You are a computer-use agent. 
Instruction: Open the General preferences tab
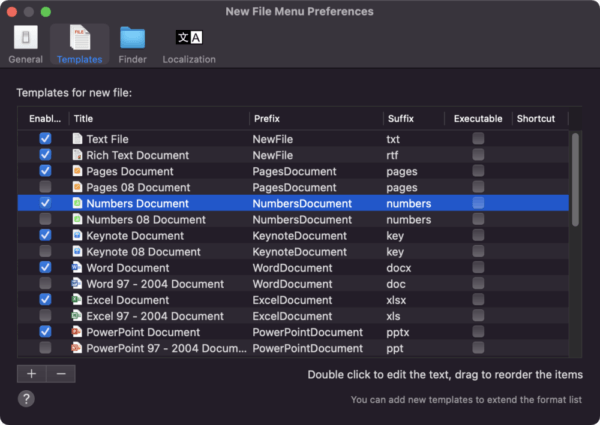click(26, 44)
